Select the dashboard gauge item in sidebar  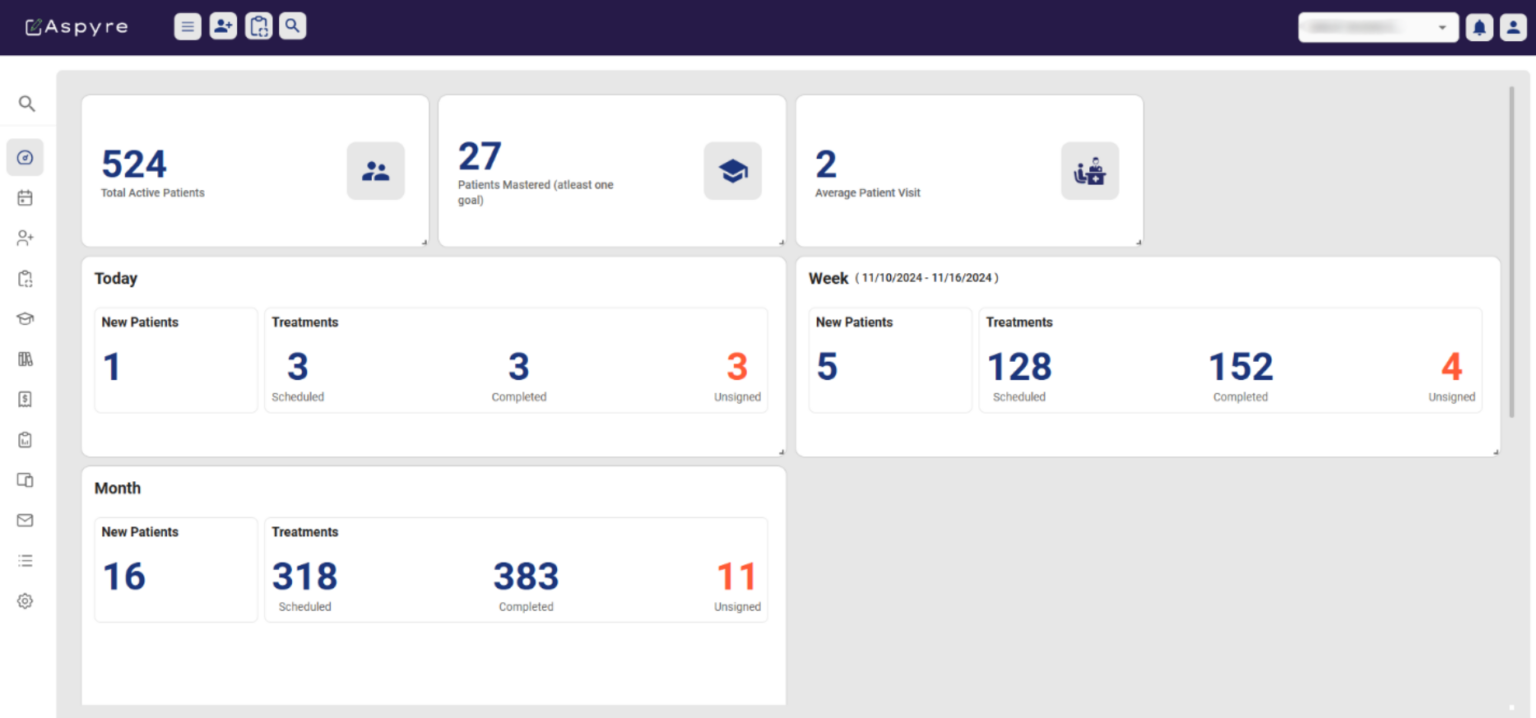25,158
